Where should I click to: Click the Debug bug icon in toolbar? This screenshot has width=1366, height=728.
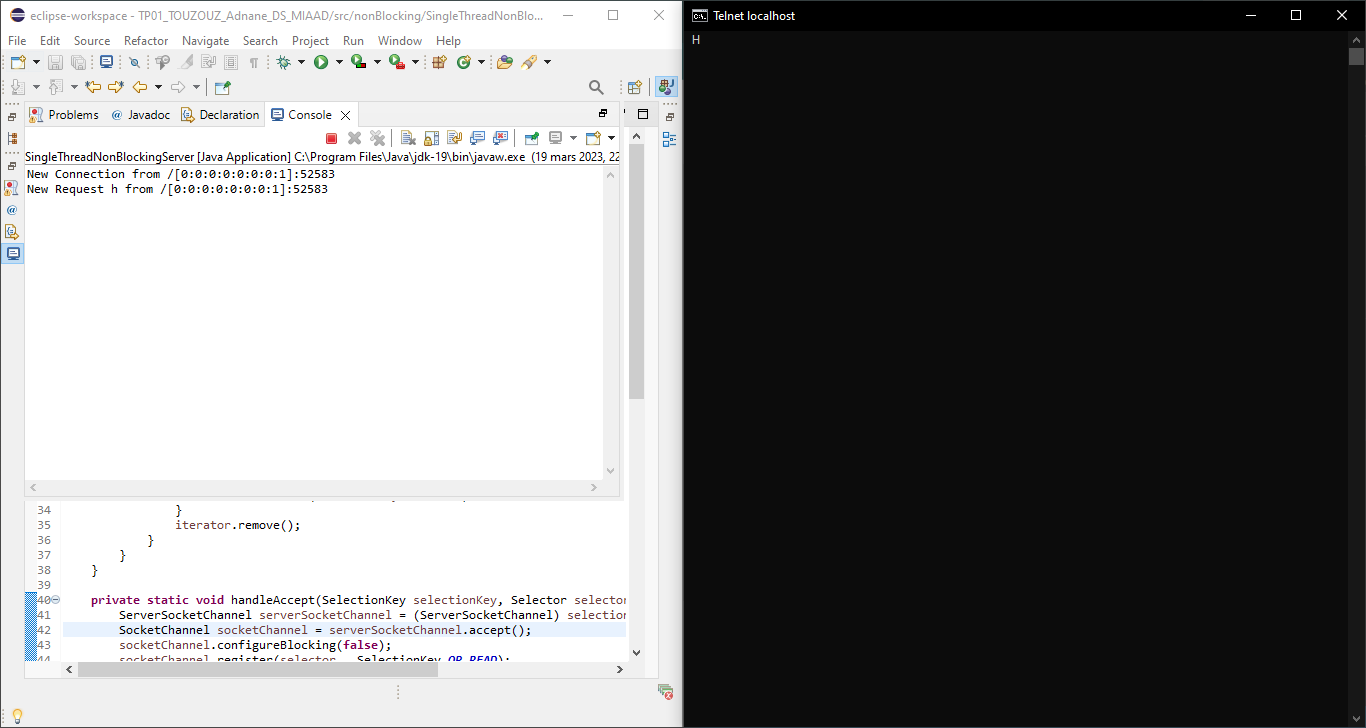click(x=284, y=62)
